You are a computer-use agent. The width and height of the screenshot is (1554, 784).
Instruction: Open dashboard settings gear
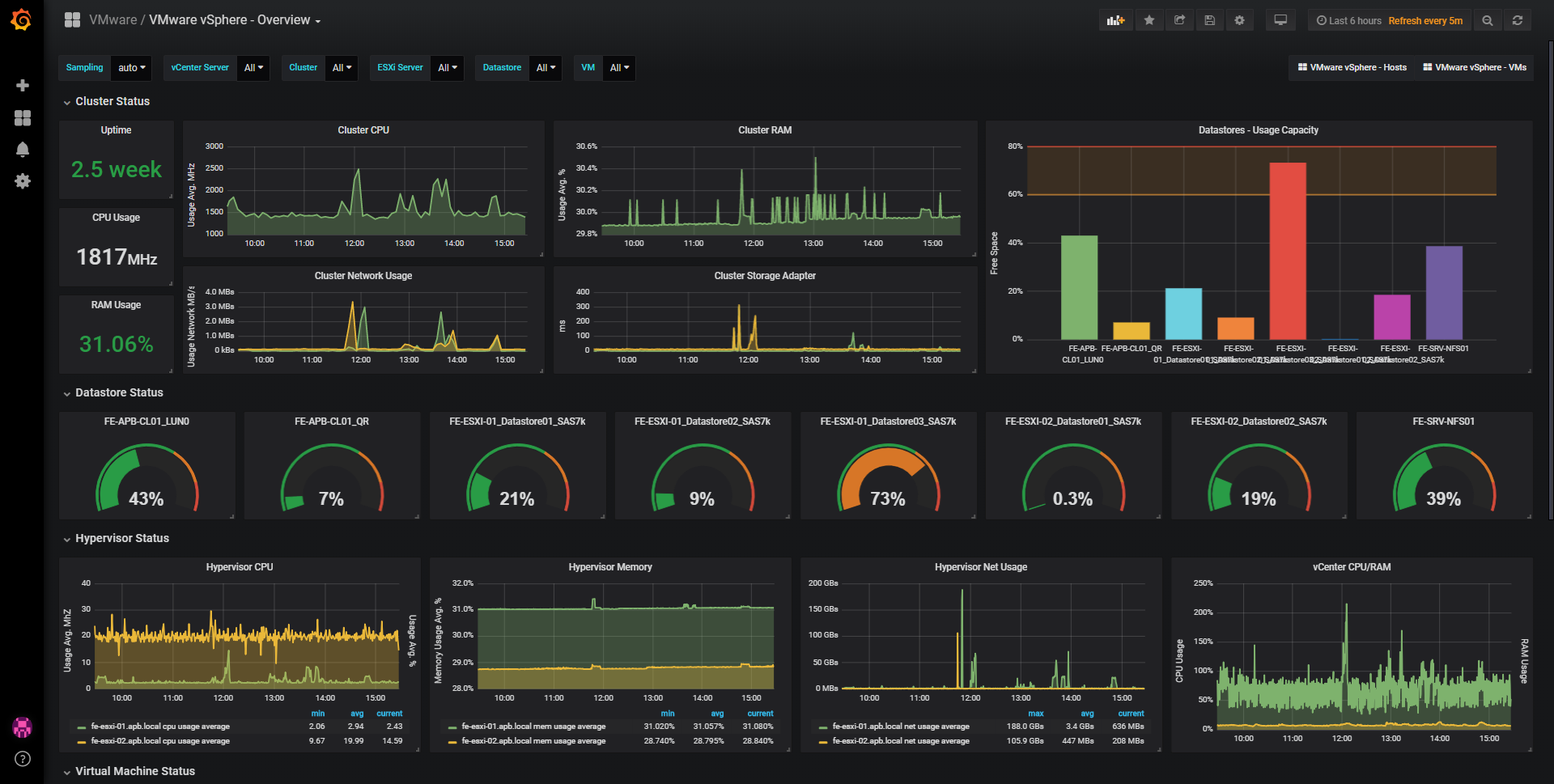coord(1239,20)
